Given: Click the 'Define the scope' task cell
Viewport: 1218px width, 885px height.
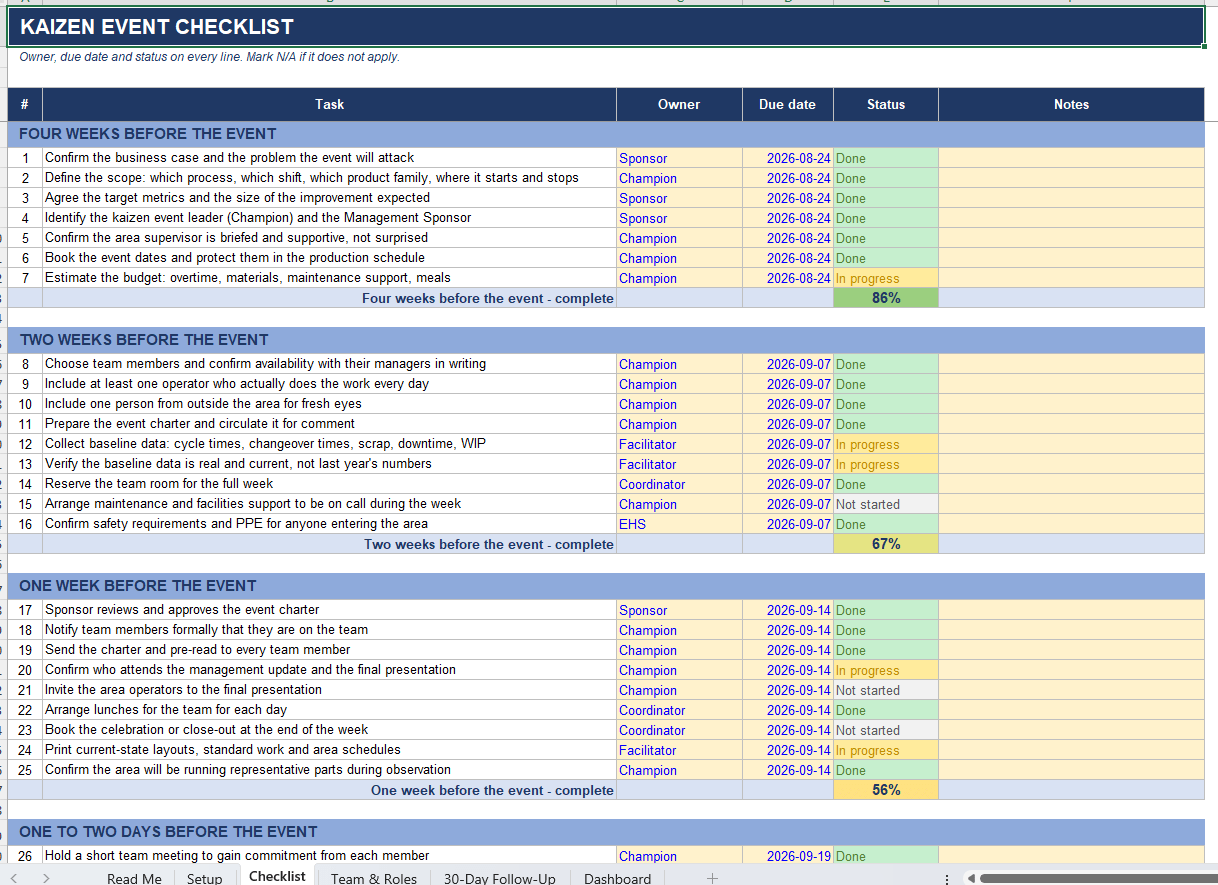Looking at the screenshot, I should pos(329,178).
